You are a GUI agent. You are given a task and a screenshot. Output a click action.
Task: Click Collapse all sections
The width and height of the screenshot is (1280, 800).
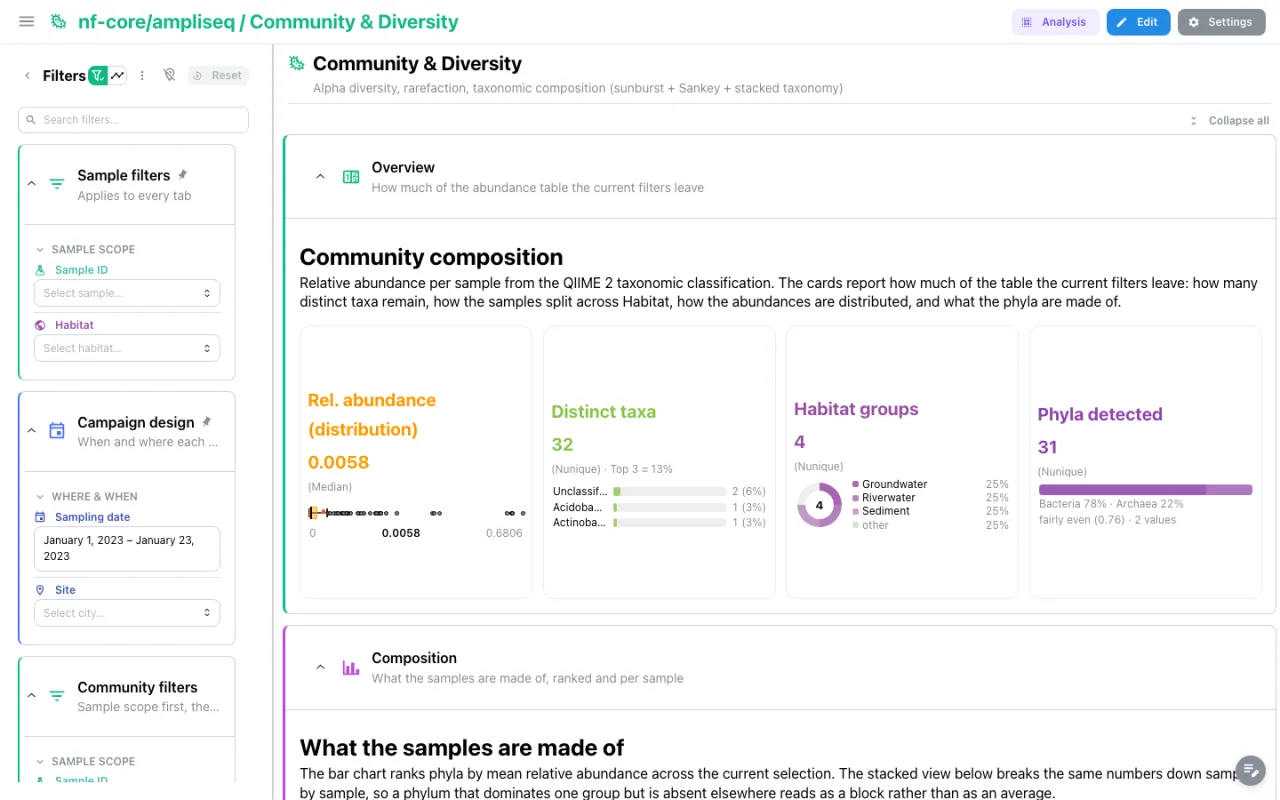[x=1229, y=121]
